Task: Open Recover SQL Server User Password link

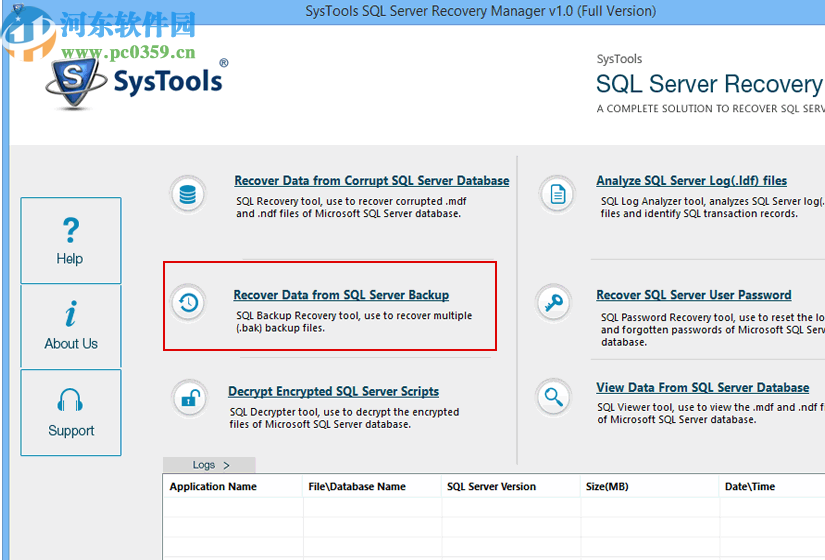Action: tap(693, 295)
